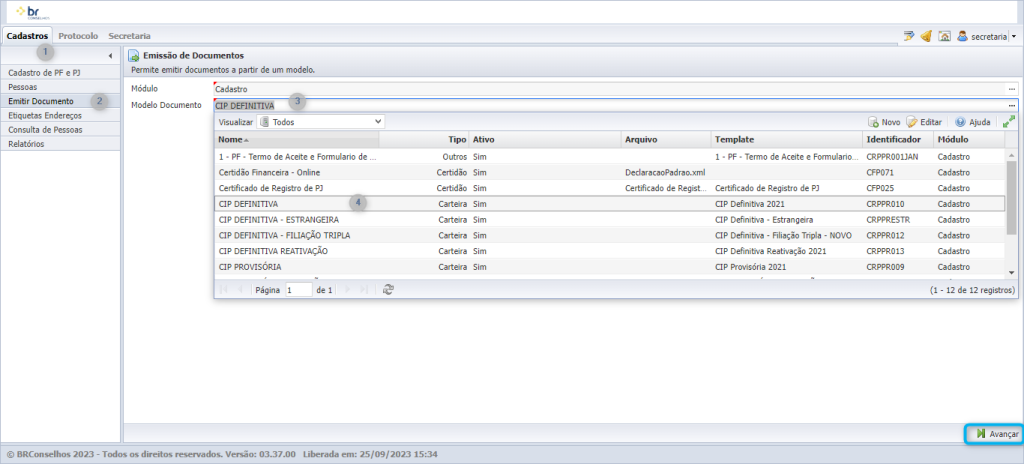Click the grid vertical scrollbar
Viewport: 1024px width, 464px height.
click(1012, 197)
